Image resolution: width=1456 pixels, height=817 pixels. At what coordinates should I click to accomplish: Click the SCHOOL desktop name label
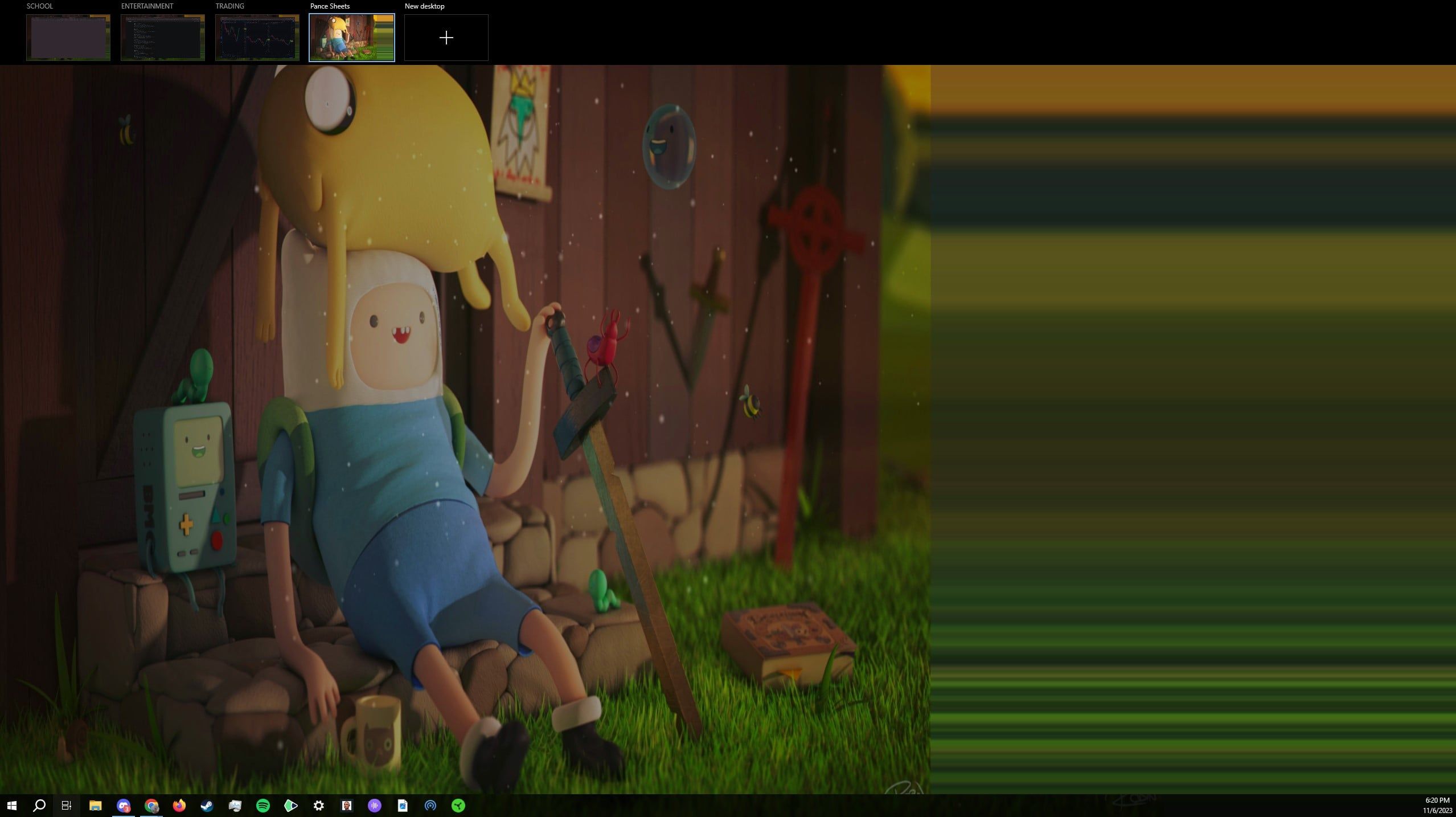click(40, 6)
